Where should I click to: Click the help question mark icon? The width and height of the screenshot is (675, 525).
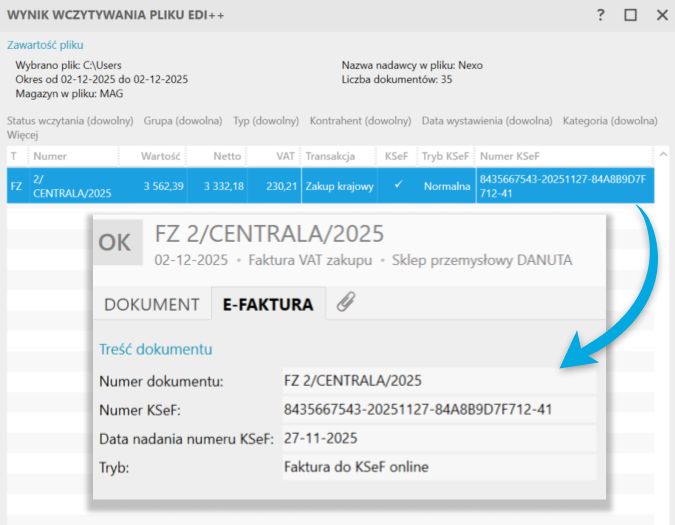point(600,15)
